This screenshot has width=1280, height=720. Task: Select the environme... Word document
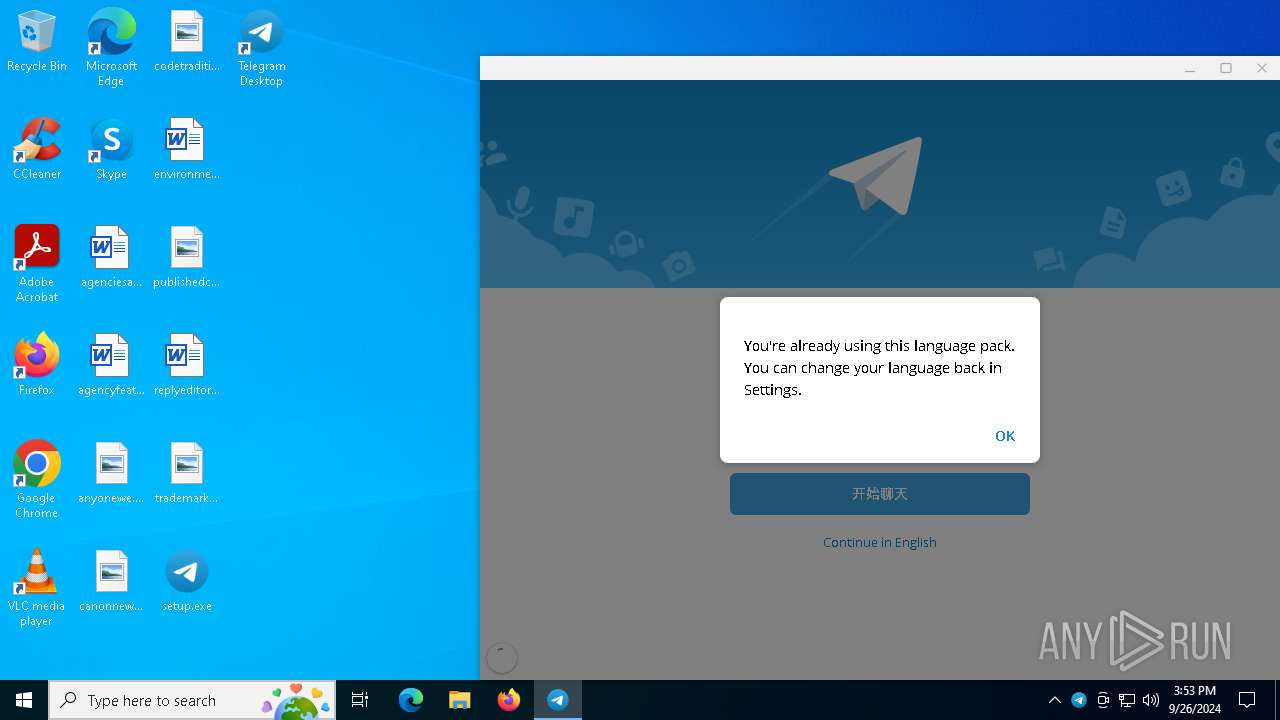(x=186, y=150)
